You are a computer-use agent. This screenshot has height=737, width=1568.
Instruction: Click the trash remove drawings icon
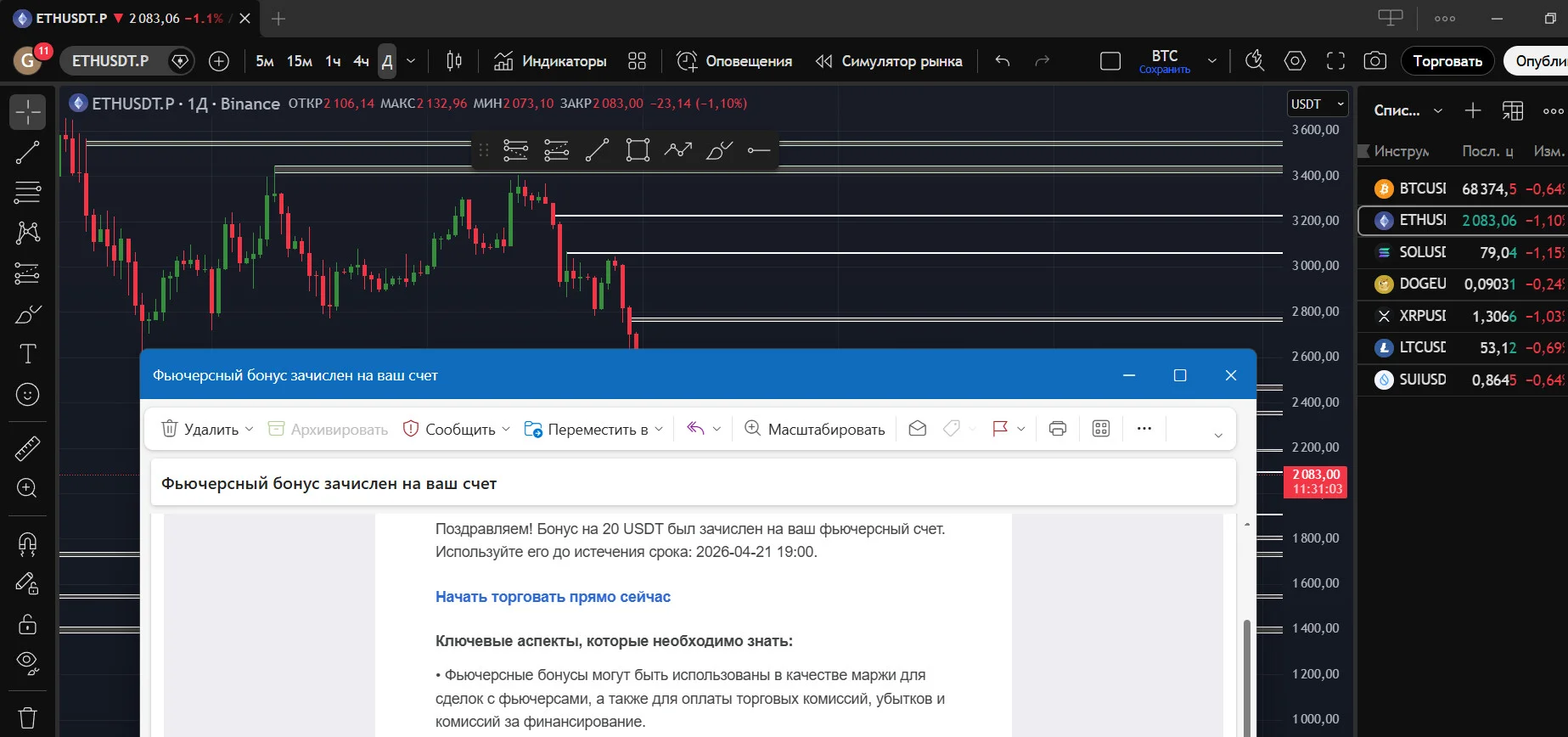click(x=27, y=718)
